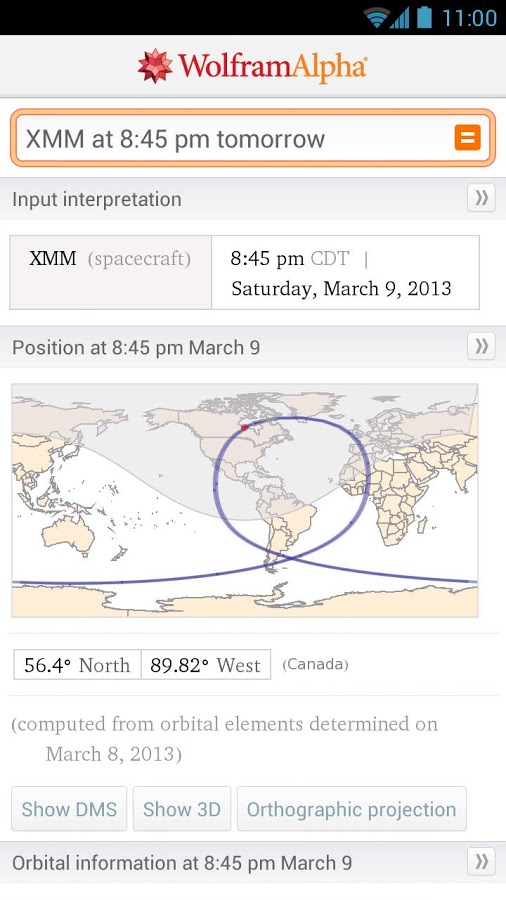506x900 pixels.
Task: Tap the orange equals button in search box
Action: [x=468, y=138]
